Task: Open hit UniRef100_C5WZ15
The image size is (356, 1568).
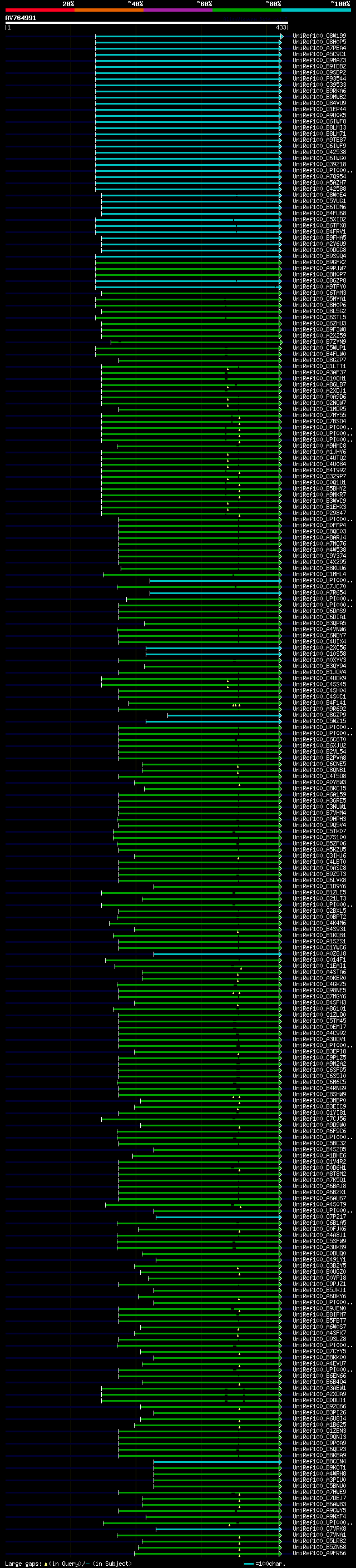Action: point(319,721)
